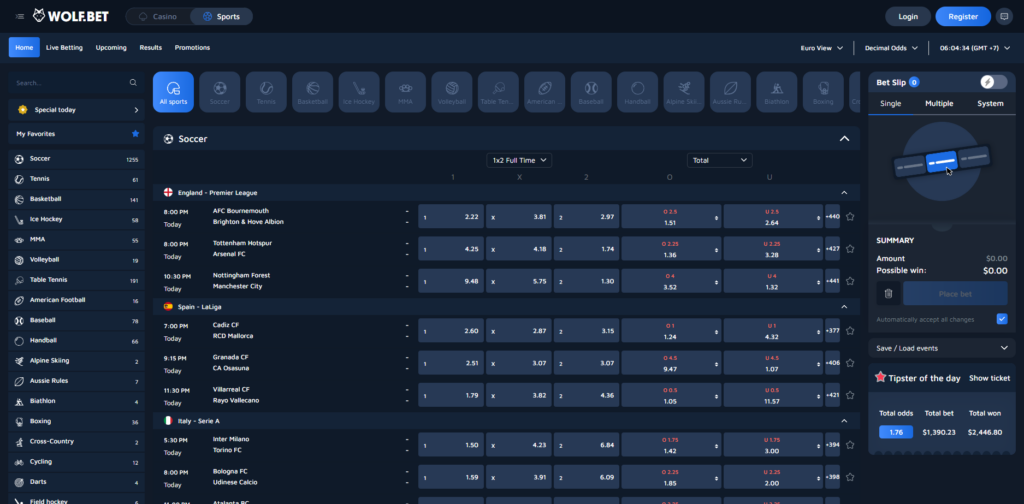Open the Upcoming tab
Viewport: 1024px width, 504px height.
coord(111,48)
